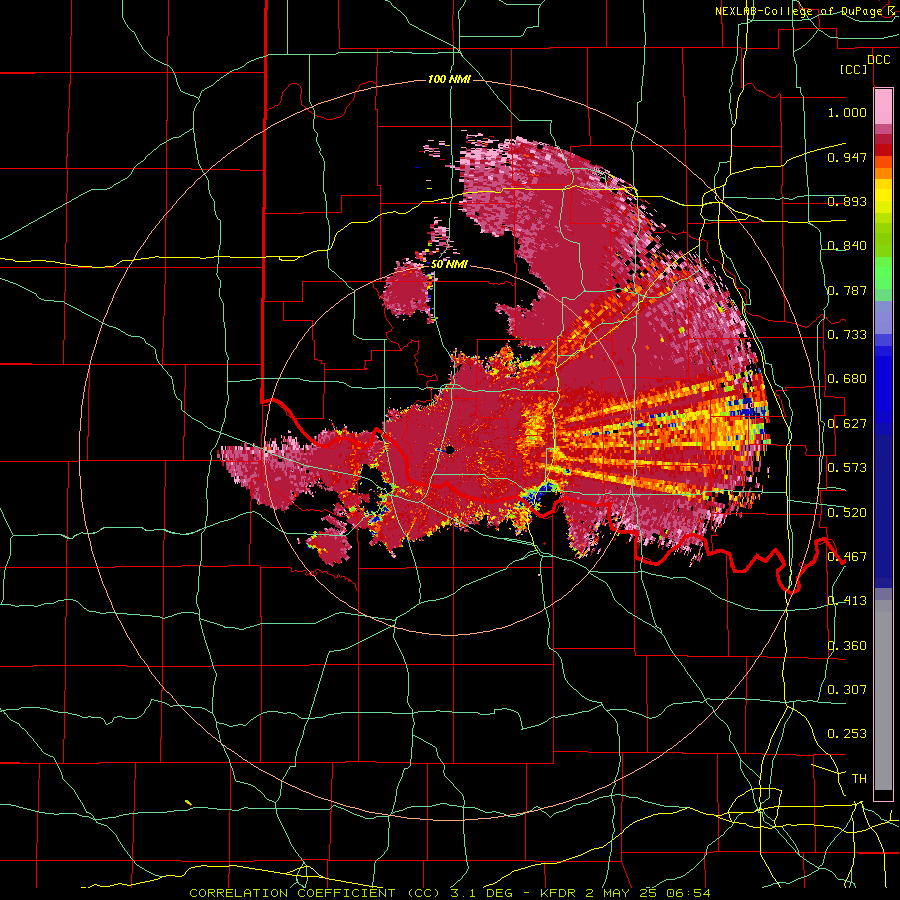900x900 pixels.
Task: Click the 0.733 legend value
Action: coord(847,335)
